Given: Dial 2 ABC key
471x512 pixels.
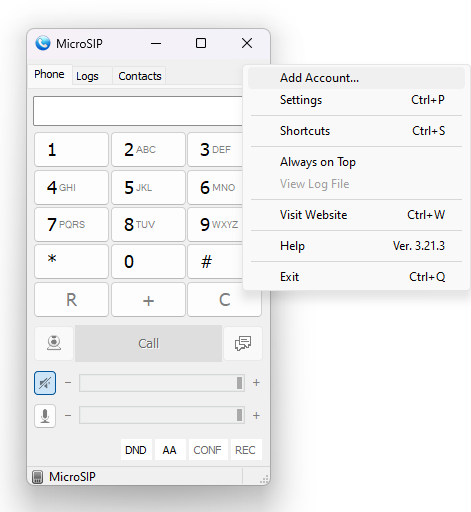Looking at the screenshot, I should tap(148, 150).
